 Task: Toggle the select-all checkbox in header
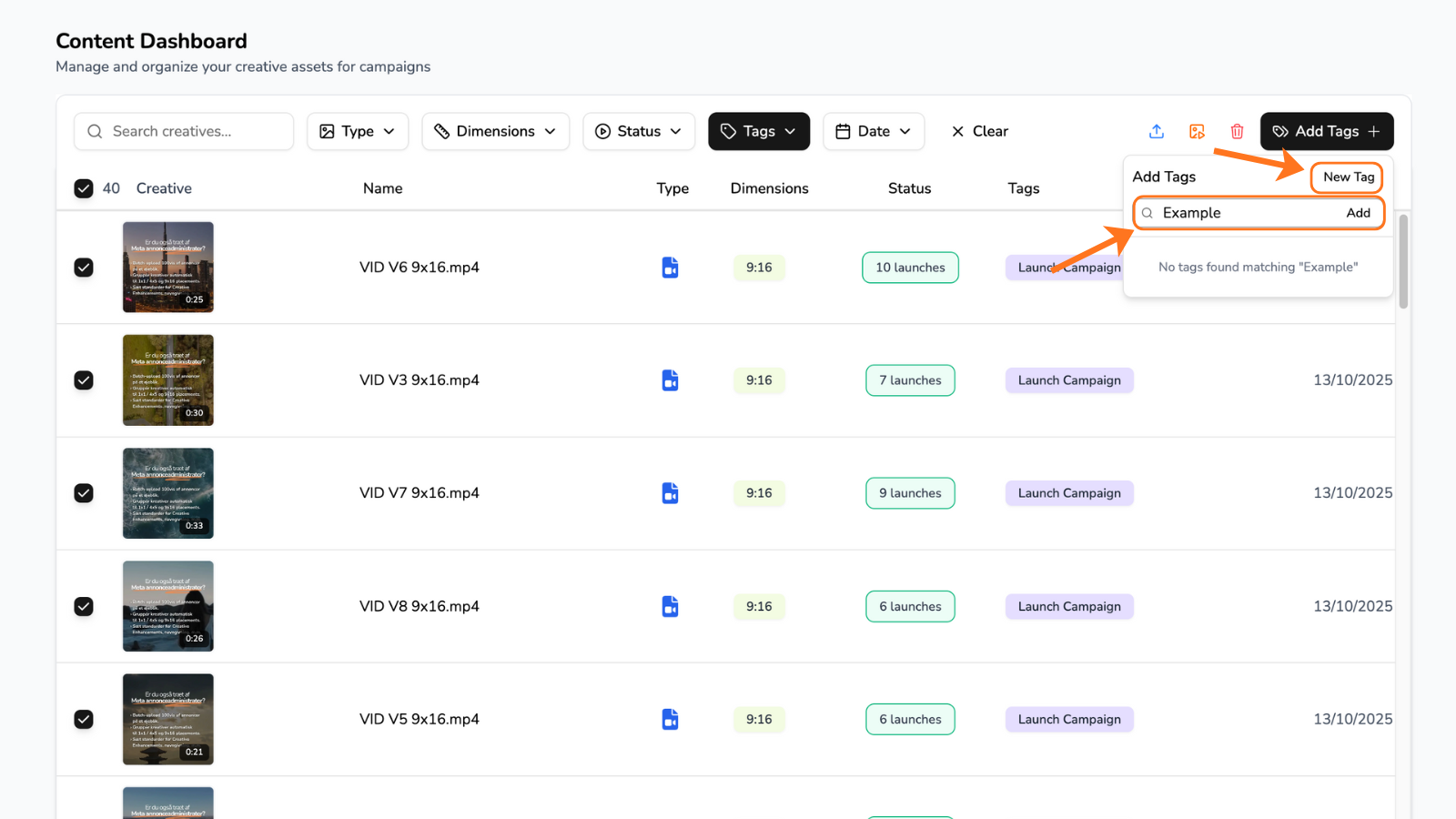point(84,188)
